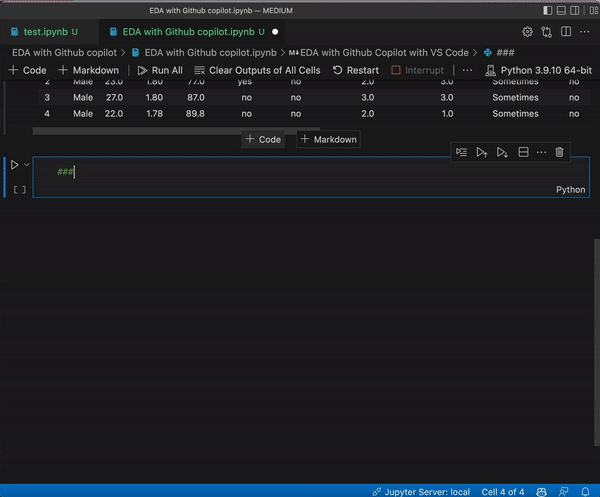
Task: Click feedback icon in status bar
Action: point(563,492)
